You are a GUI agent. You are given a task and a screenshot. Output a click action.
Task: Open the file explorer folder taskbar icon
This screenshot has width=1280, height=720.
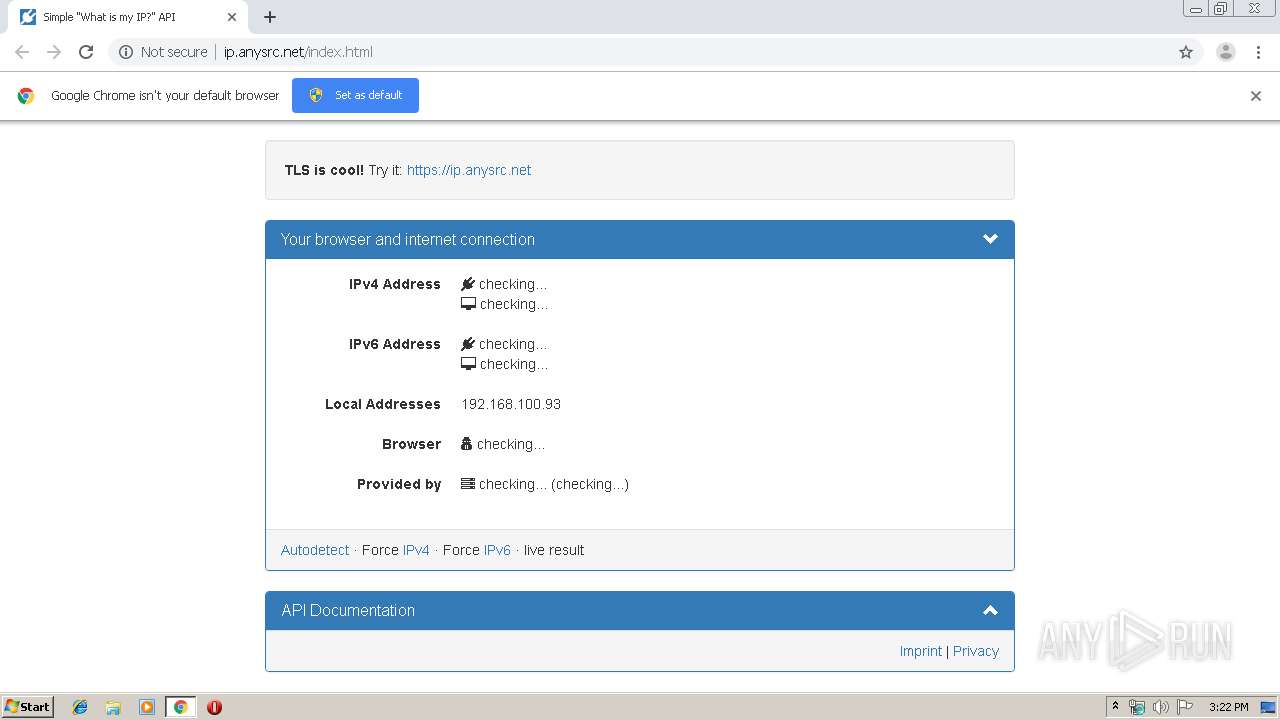click(113, 707)
